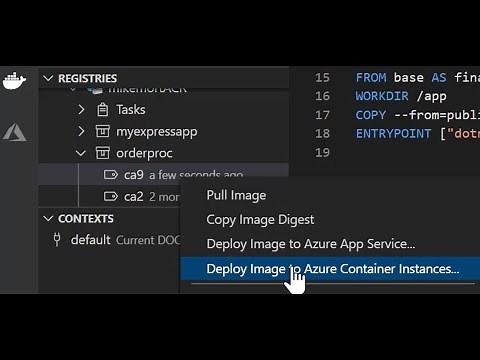Click line number 19 in the editor

(322, 153)
